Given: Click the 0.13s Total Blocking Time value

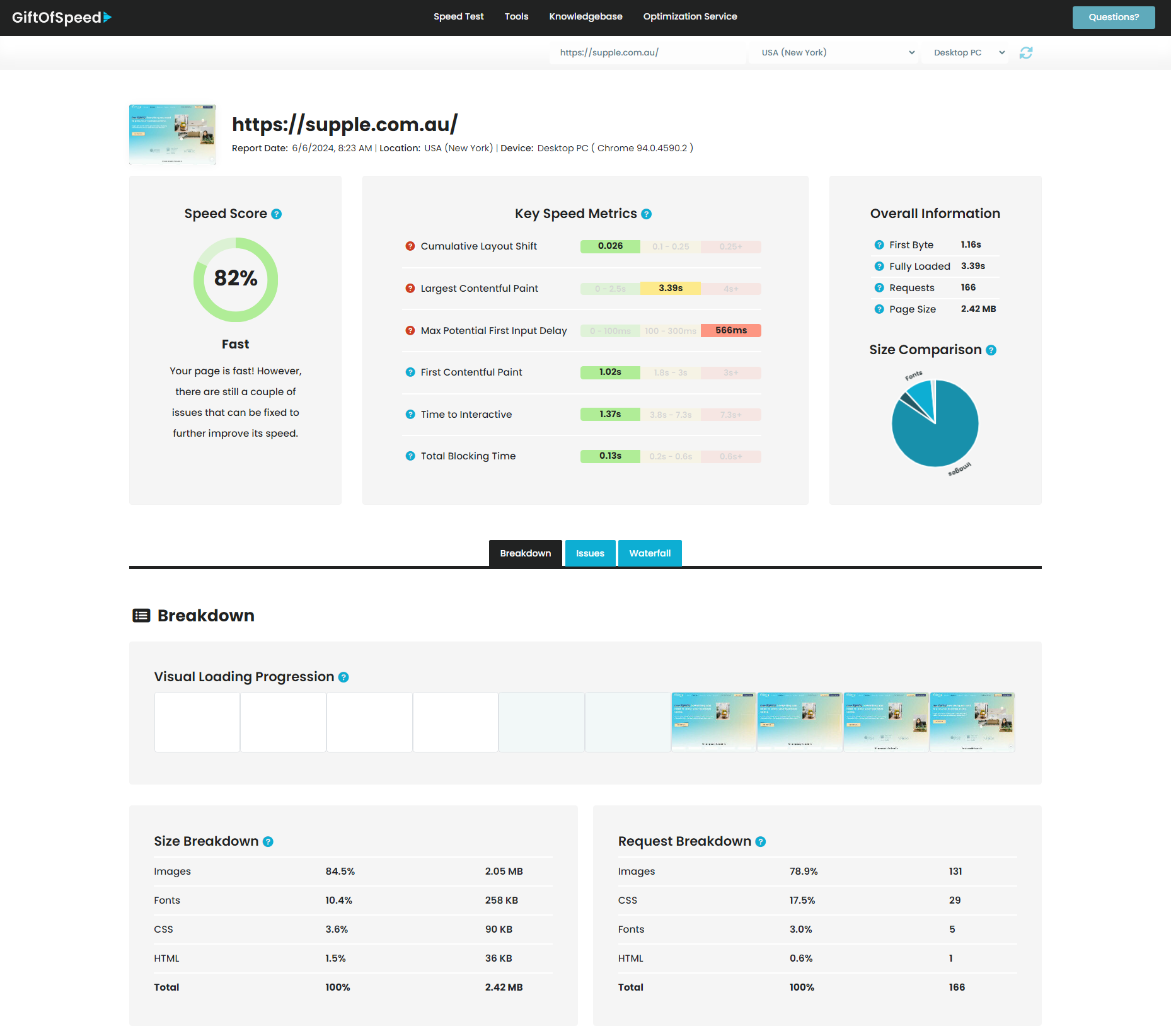Looking at the screenshot, I should tap(610, 456).
